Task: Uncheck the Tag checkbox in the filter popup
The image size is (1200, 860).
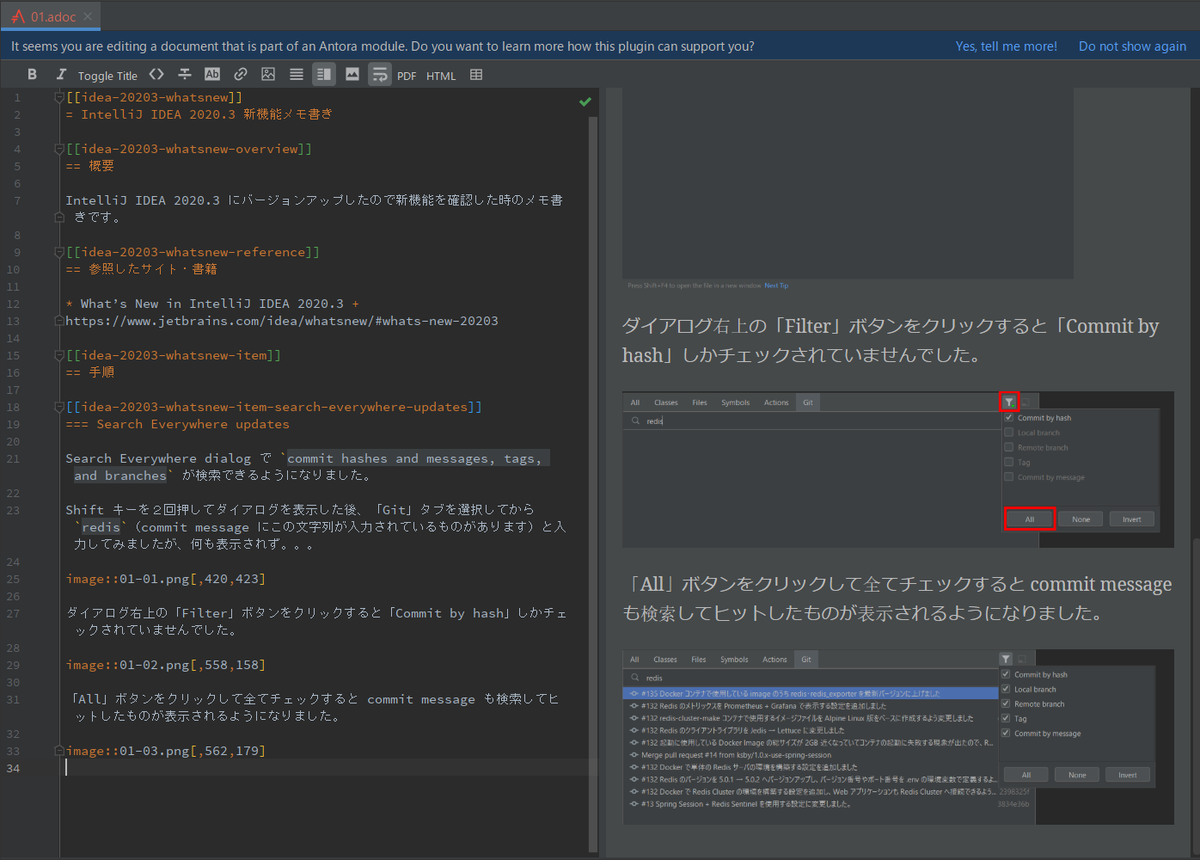Action: click(x=1009, y=462)
